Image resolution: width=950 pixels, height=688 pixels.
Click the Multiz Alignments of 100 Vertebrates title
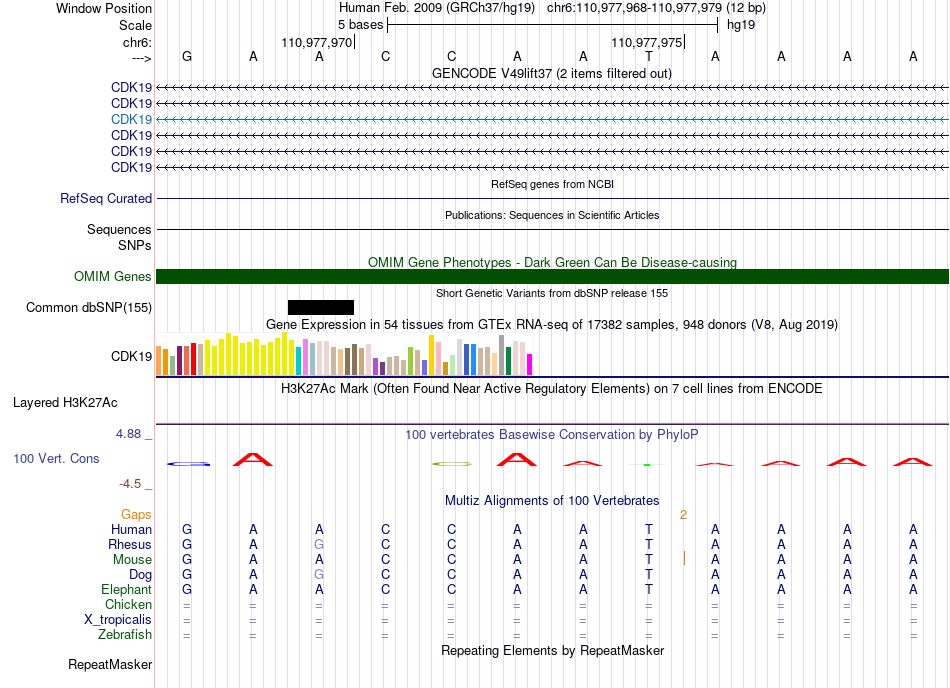pos(552,500)
